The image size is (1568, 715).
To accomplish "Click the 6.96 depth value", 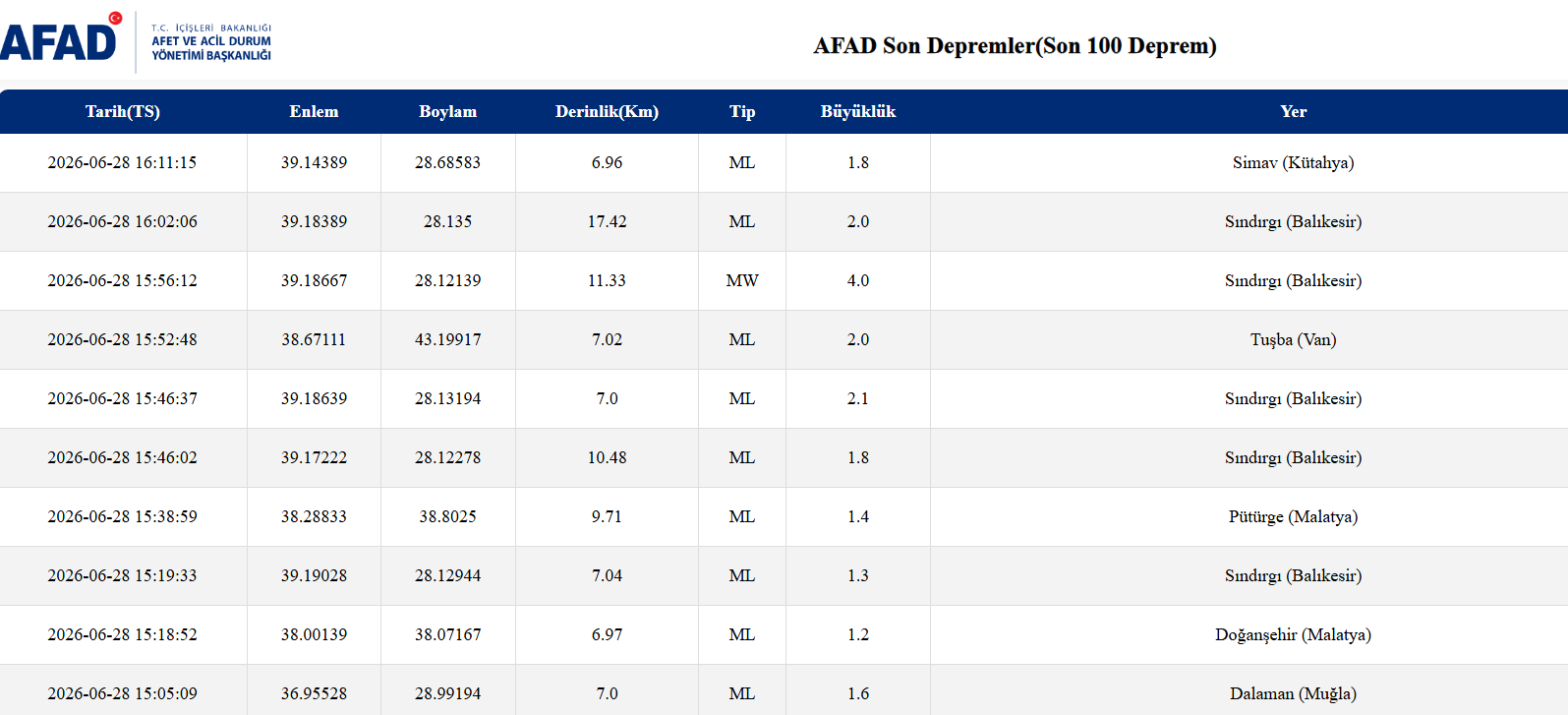I will coord(607,162).
